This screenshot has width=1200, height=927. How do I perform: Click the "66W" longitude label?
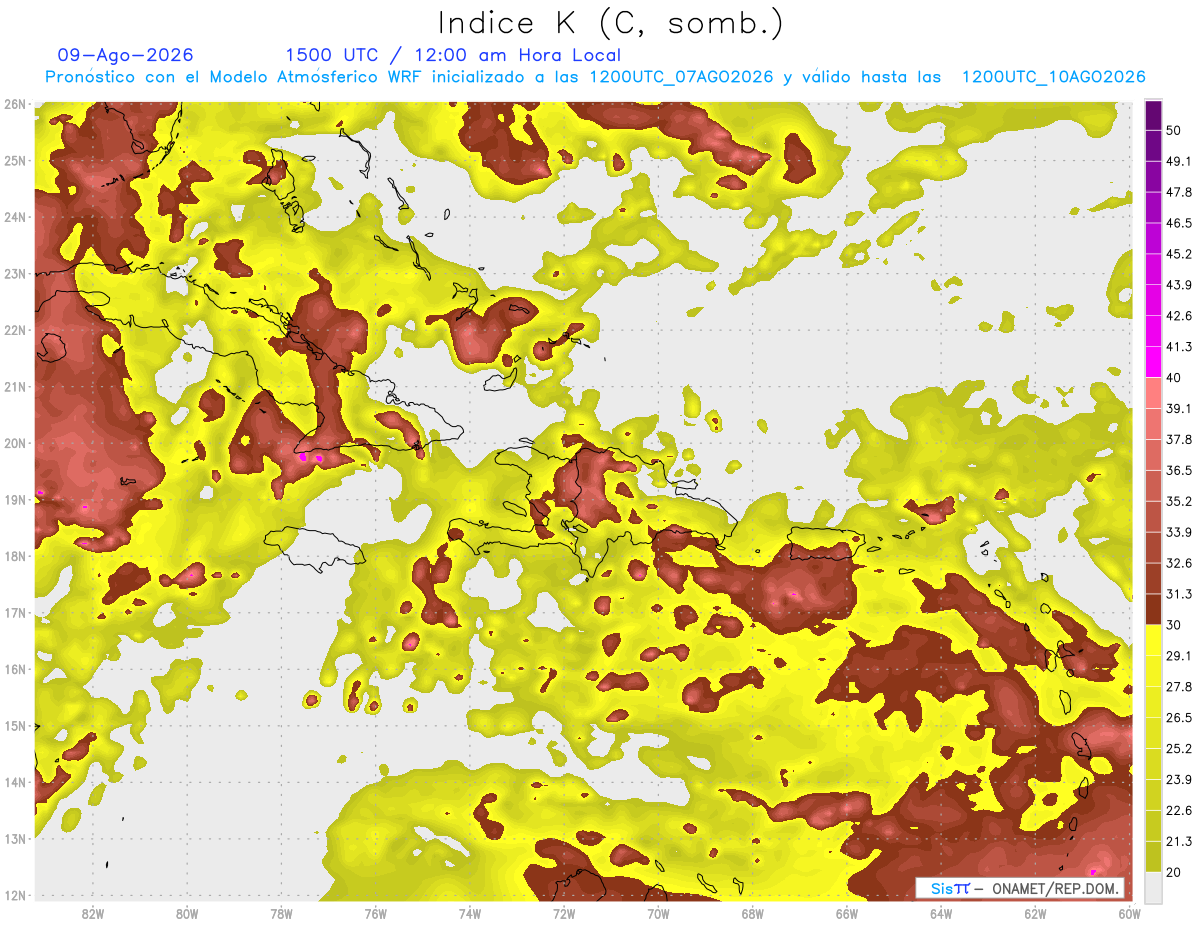(x=847, y=913)
